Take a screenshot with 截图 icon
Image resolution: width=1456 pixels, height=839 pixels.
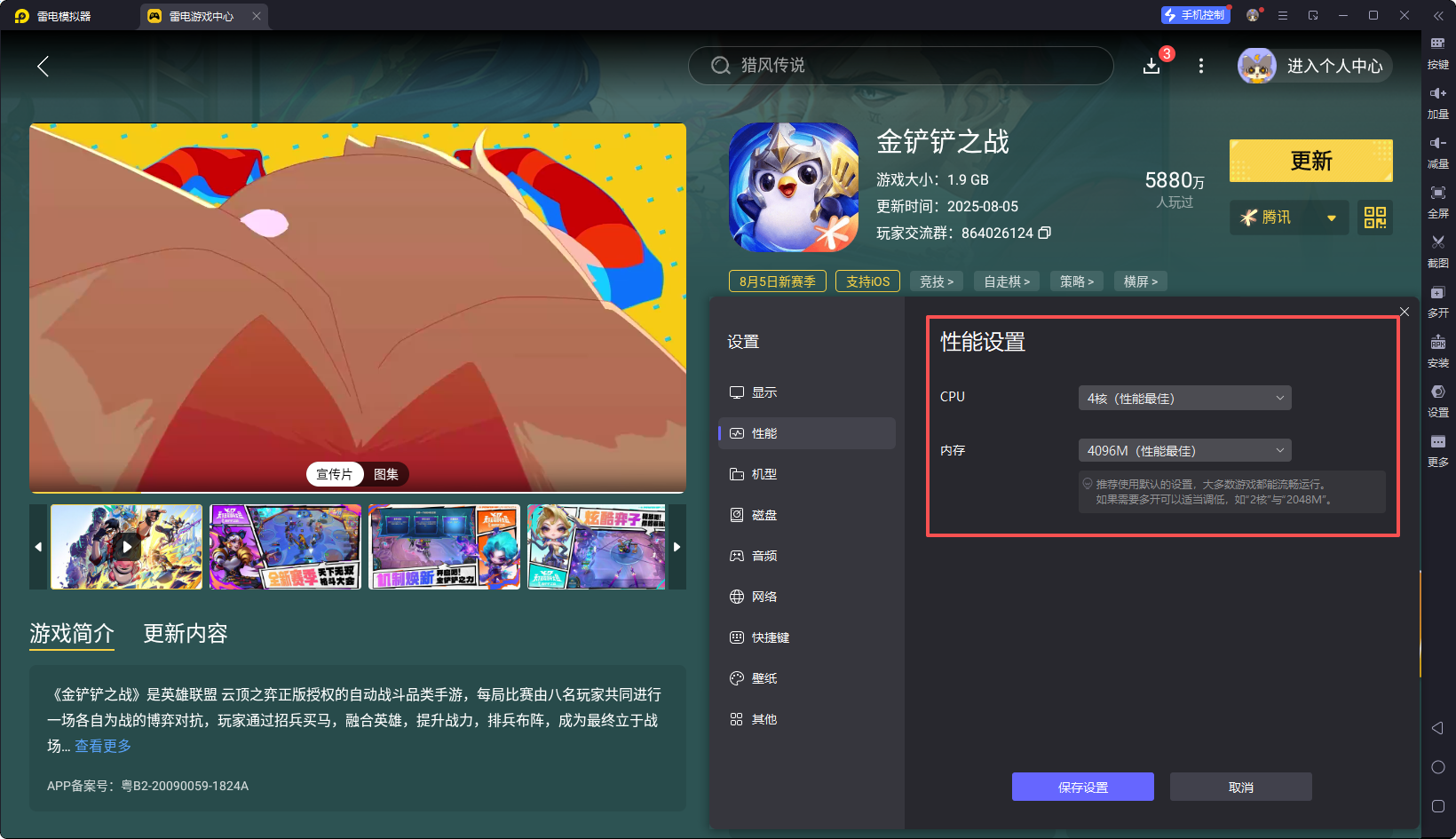1438,251
